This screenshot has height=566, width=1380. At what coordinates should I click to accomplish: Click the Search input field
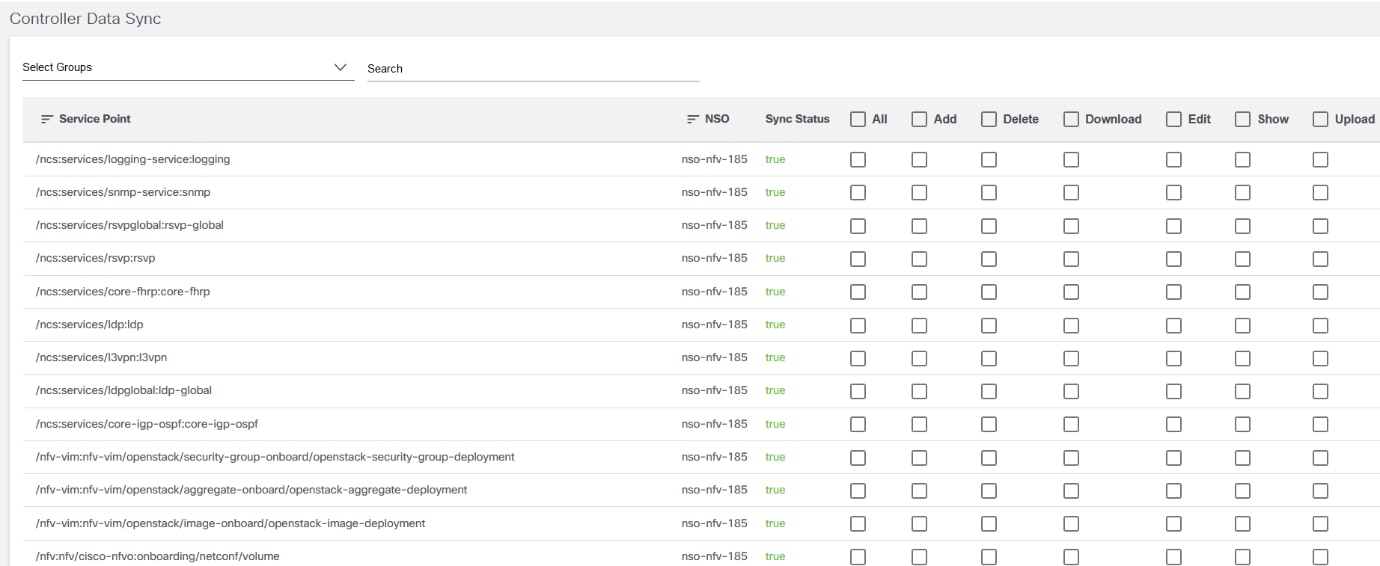(x=533, y=69)
